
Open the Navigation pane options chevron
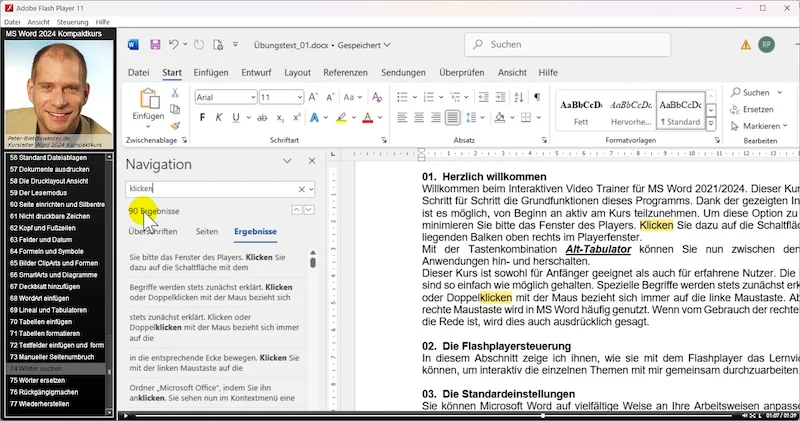coord(287,161)
